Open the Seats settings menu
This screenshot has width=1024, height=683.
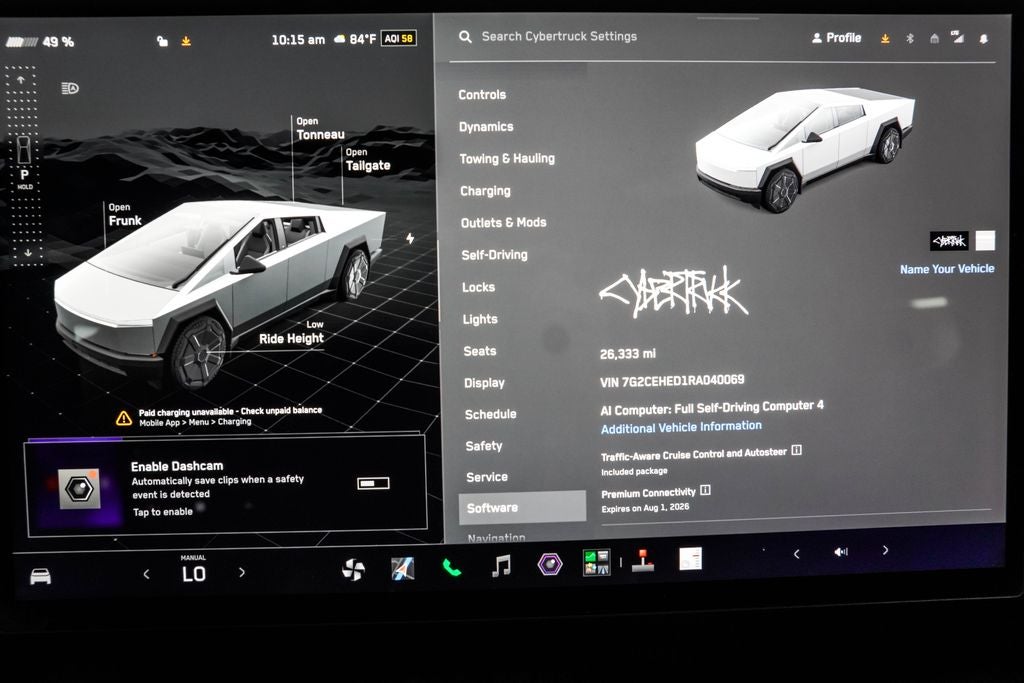pyautogui.click(x=480, y=351)
